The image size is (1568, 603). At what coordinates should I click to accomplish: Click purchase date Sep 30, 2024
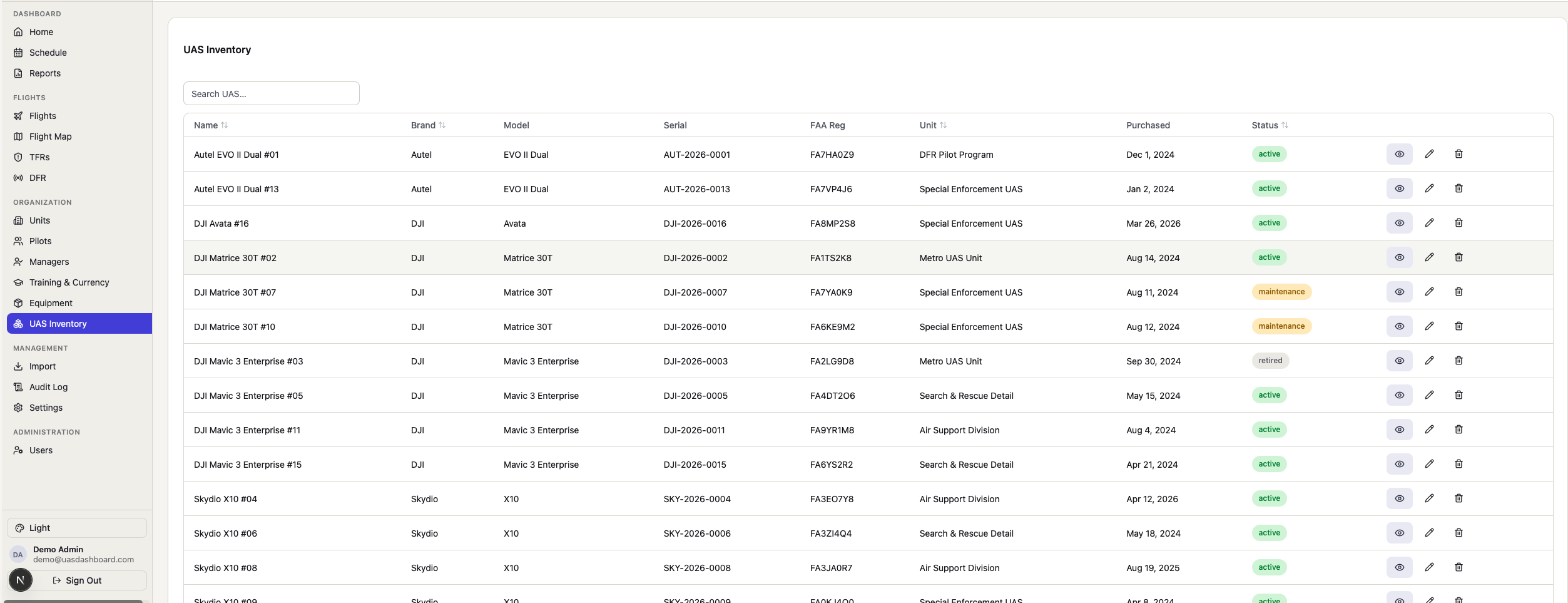coord(1153,361)
